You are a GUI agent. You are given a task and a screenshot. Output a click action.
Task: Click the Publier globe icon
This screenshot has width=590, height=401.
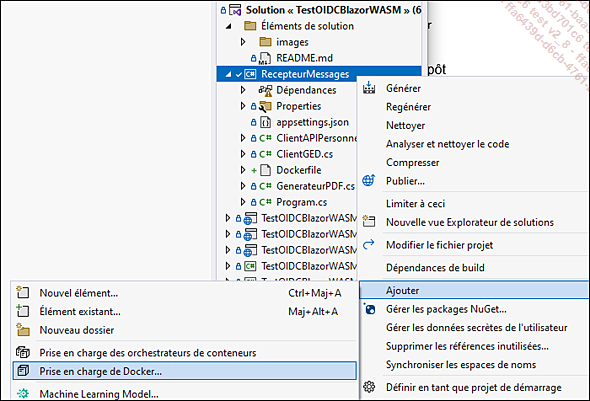tap(369, 181)
